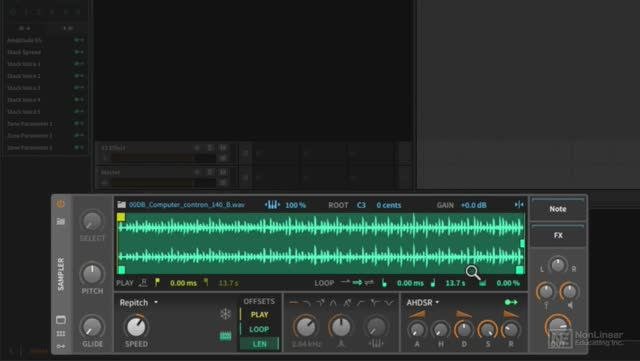
Task: Click the SELECT knob
Action: 92,221
